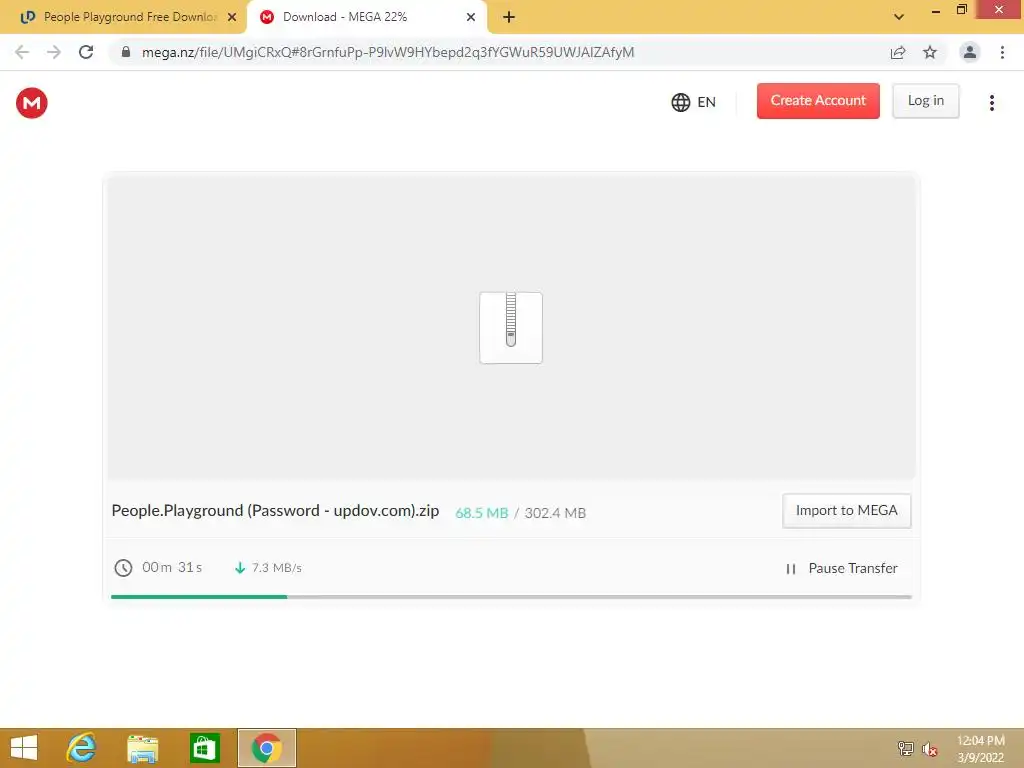1024x768 pixels.
Task: Click the network tray icon
Action: point(905,748)
